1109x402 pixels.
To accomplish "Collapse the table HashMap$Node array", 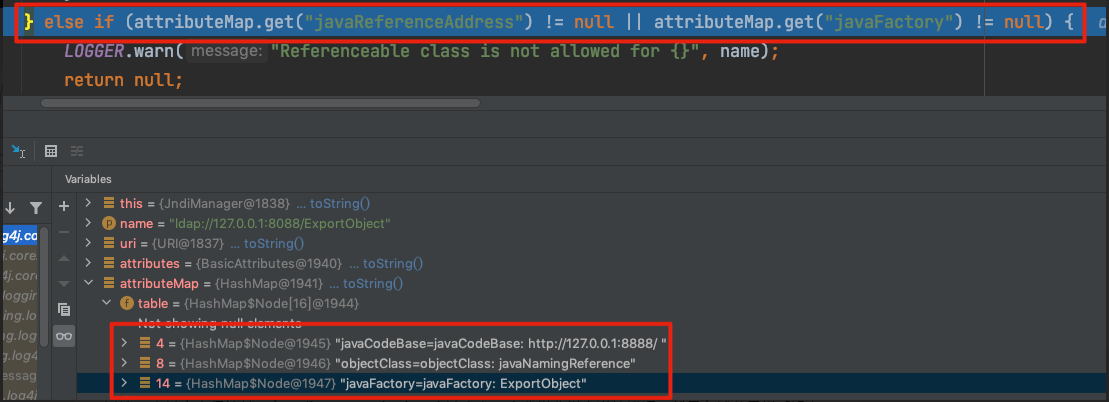I will [105, 303].
